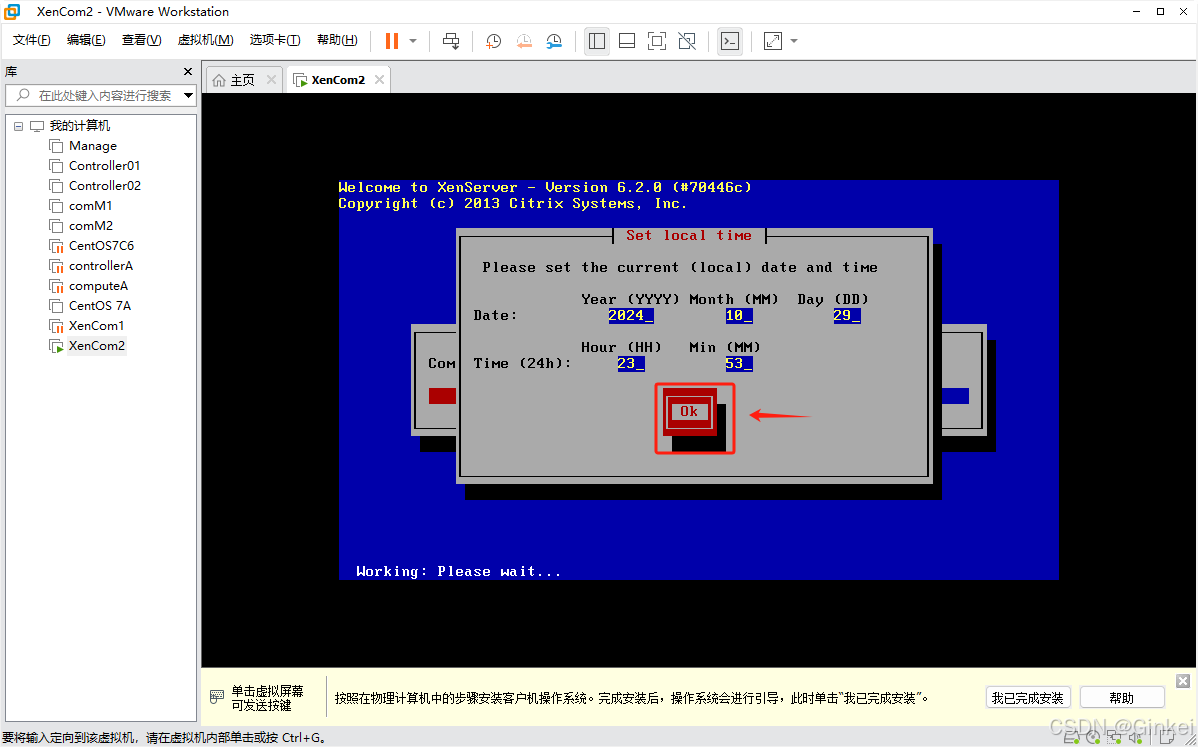
Task: Open the 编辑(E) menu
Action: pos(86,40)
